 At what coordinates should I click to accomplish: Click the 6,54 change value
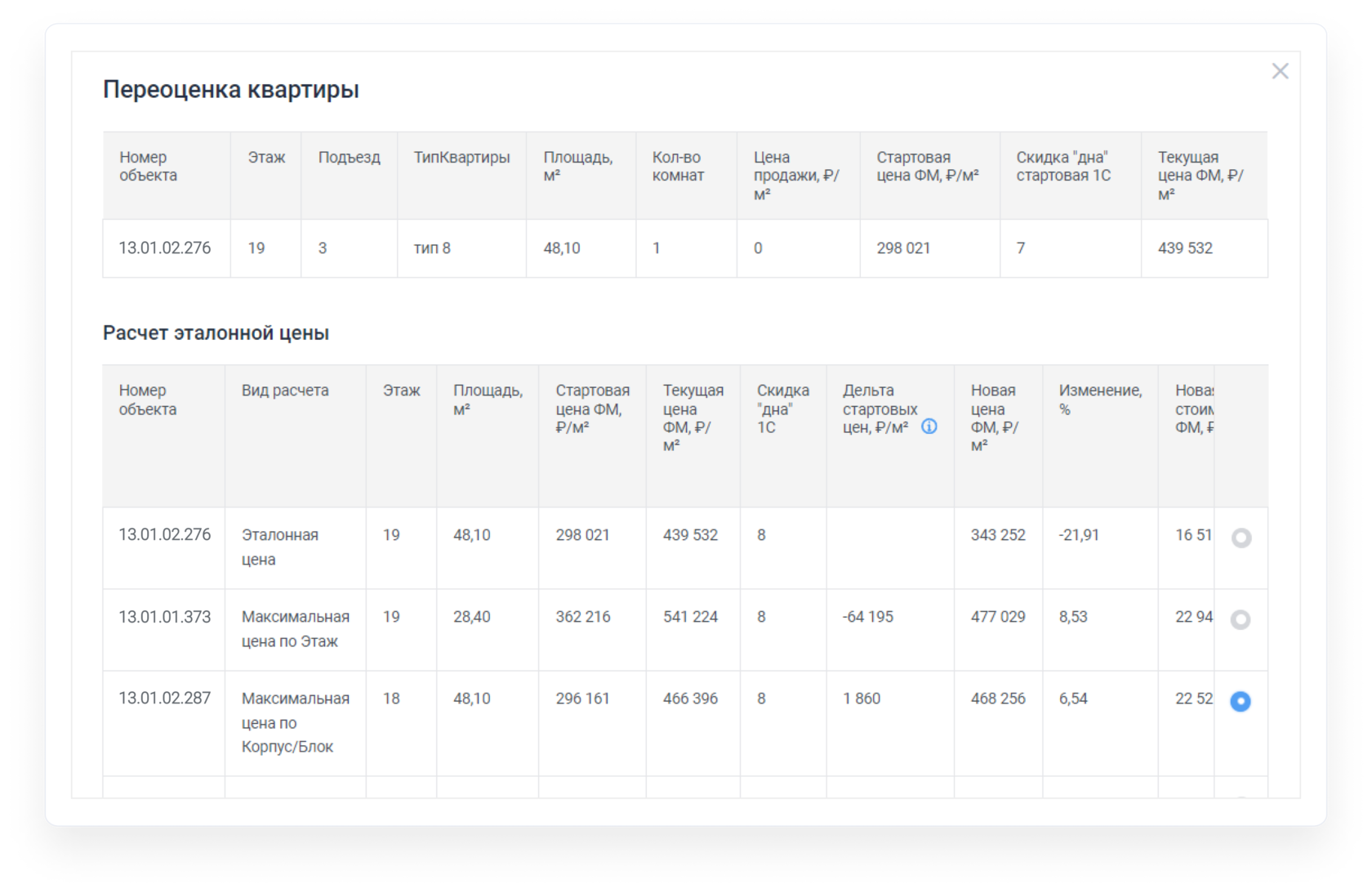(x=1073, y=699)
